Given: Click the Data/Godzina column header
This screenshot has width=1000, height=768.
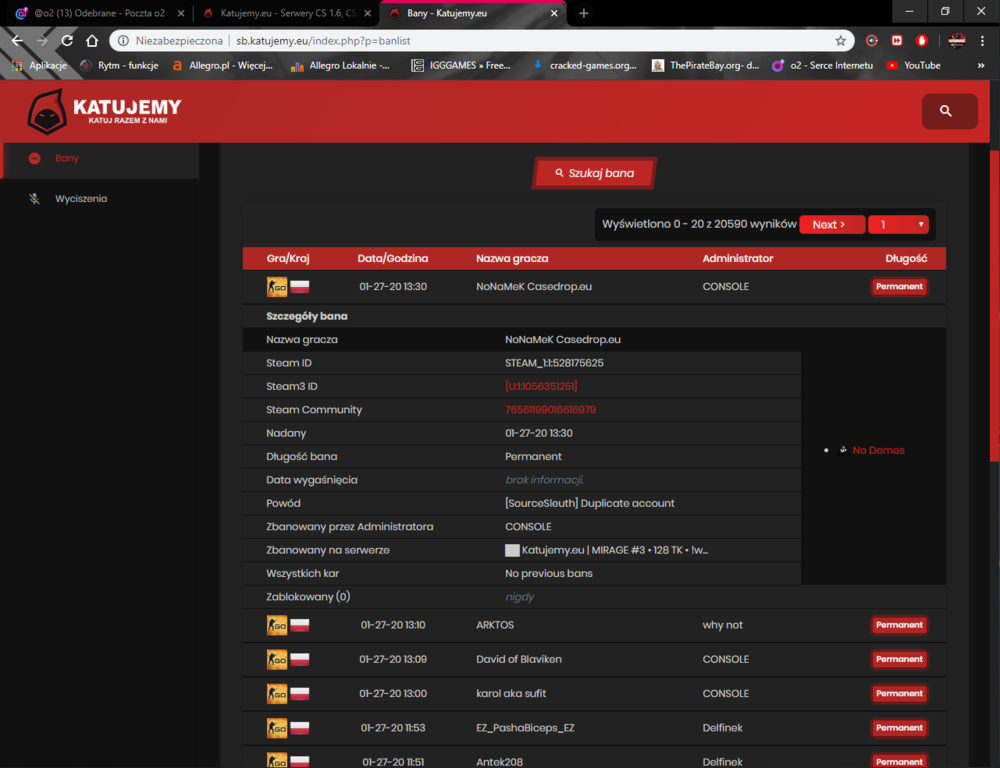Looking at the screenshot, I should [x=393, y=258].
